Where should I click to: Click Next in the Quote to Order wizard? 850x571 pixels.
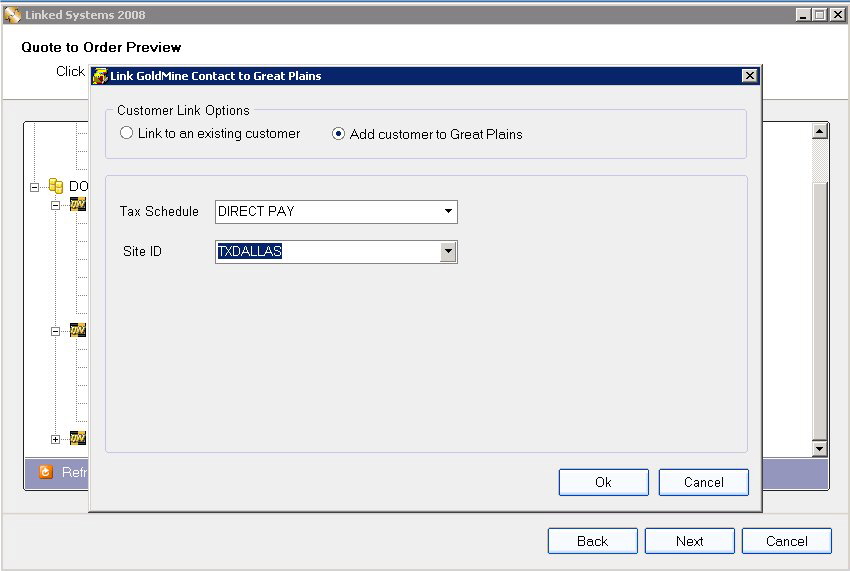(x=690, y=541)
